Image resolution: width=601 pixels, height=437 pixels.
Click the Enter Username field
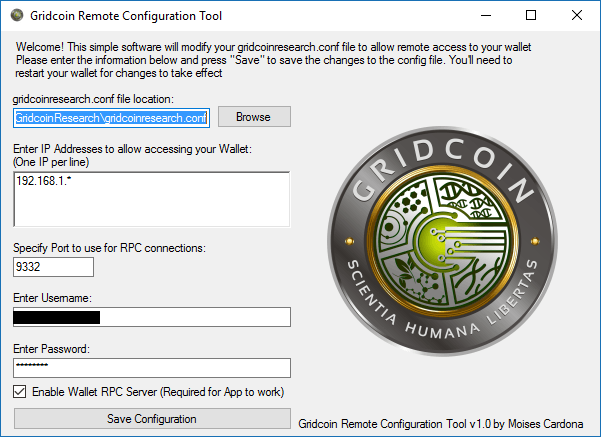(x=152, y=317)
